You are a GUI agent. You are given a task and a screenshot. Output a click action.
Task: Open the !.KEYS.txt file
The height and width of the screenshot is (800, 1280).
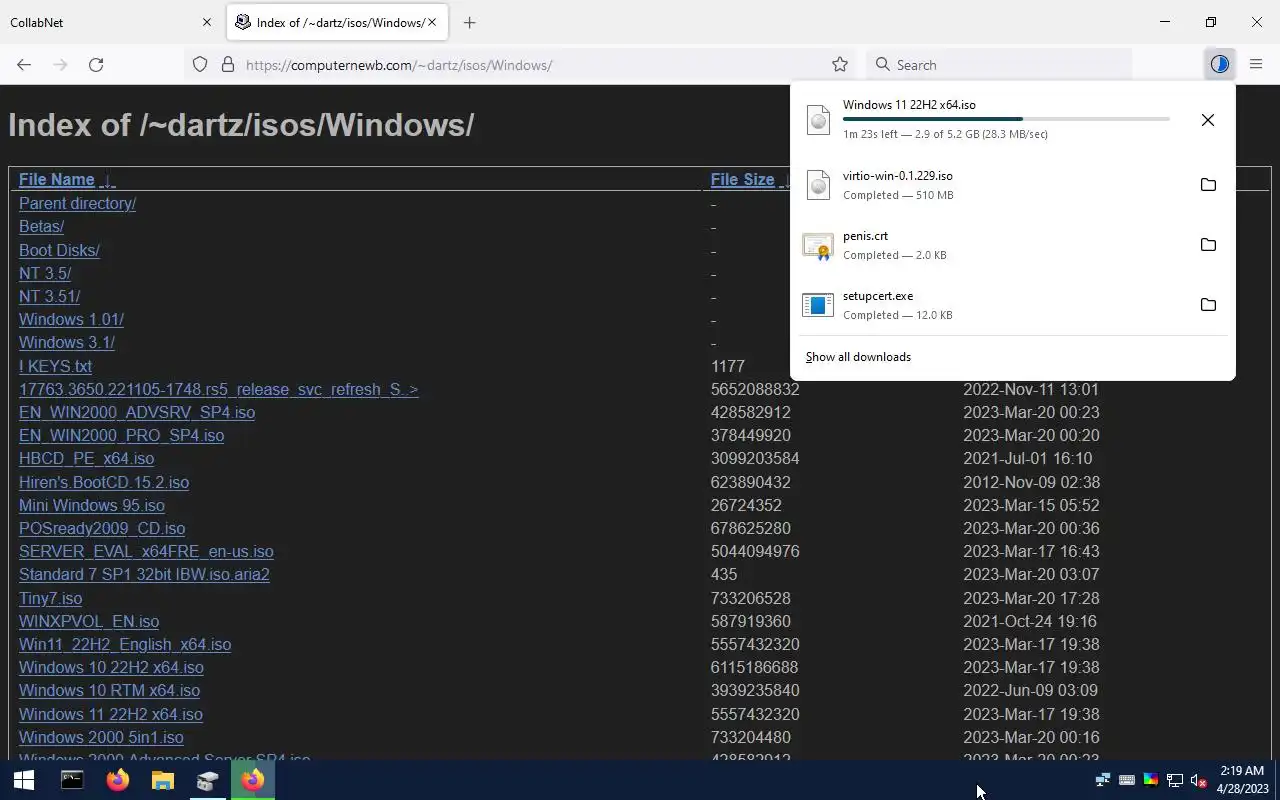coord(55,366)
